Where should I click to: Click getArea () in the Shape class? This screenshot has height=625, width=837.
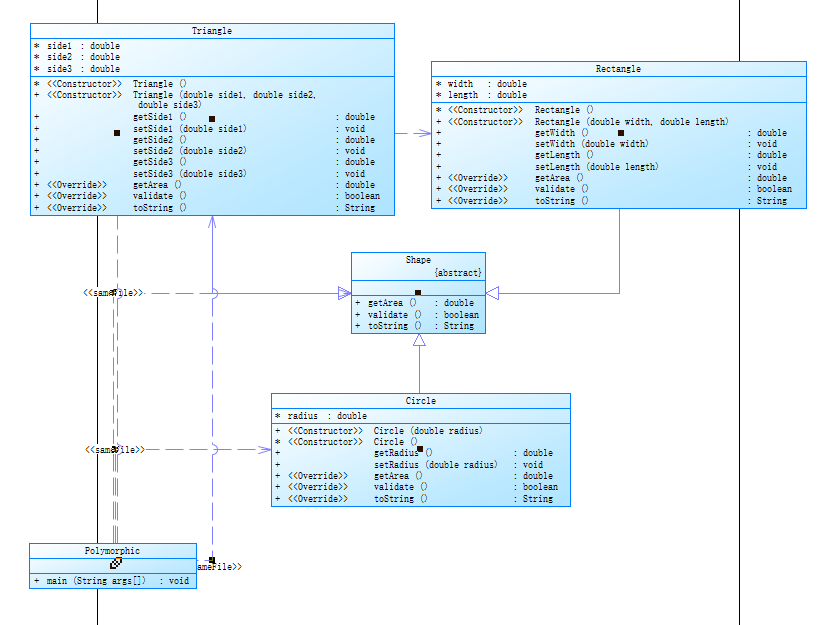pos(392,303)
